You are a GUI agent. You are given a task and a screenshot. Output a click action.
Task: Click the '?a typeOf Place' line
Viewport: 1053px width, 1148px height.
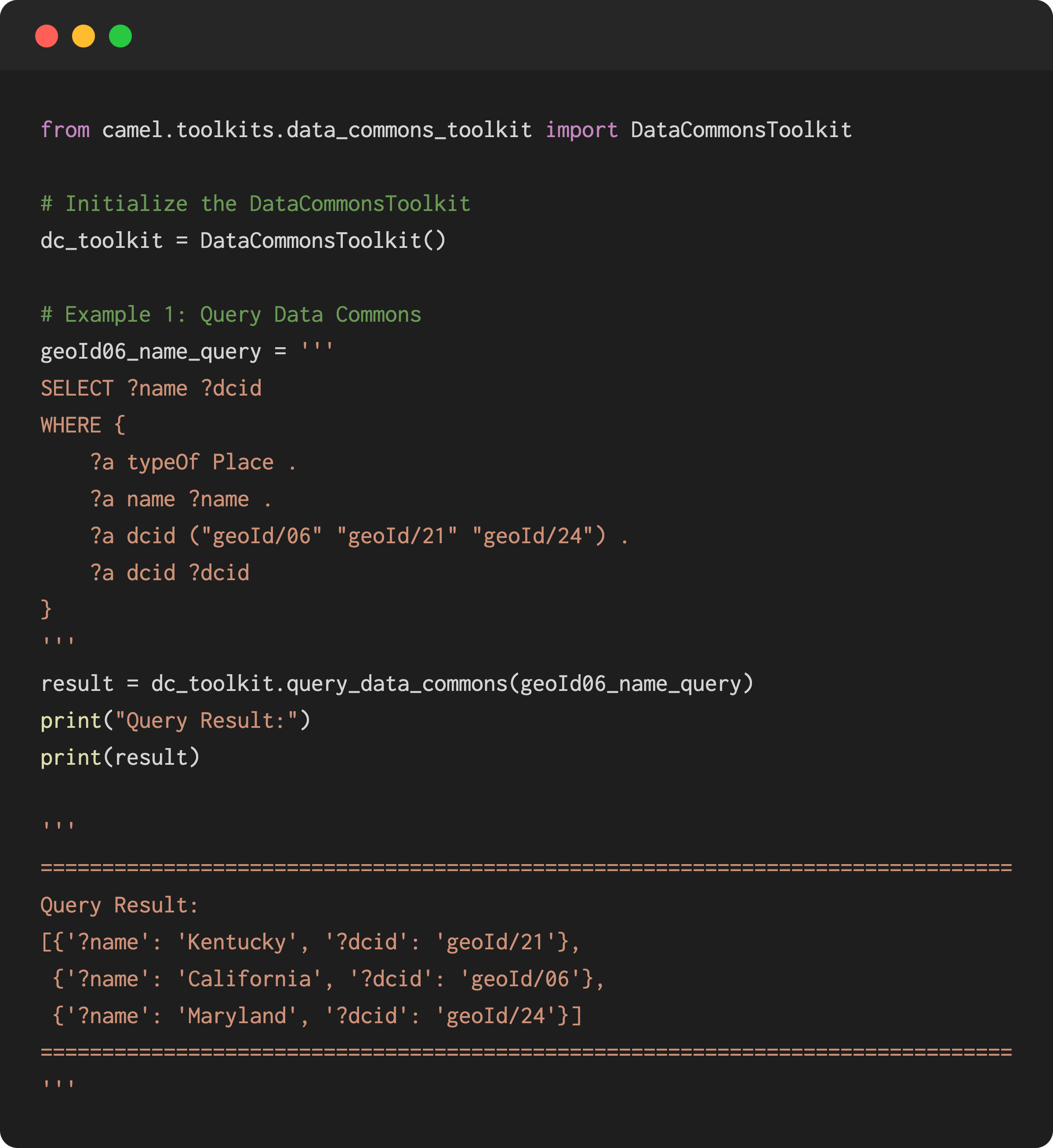(x=193, y=463)
